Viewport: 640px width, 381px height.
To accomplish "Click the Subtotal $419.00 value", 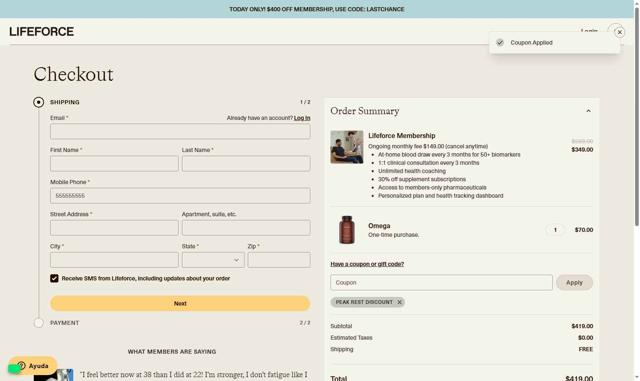I will tap(582, 326).
